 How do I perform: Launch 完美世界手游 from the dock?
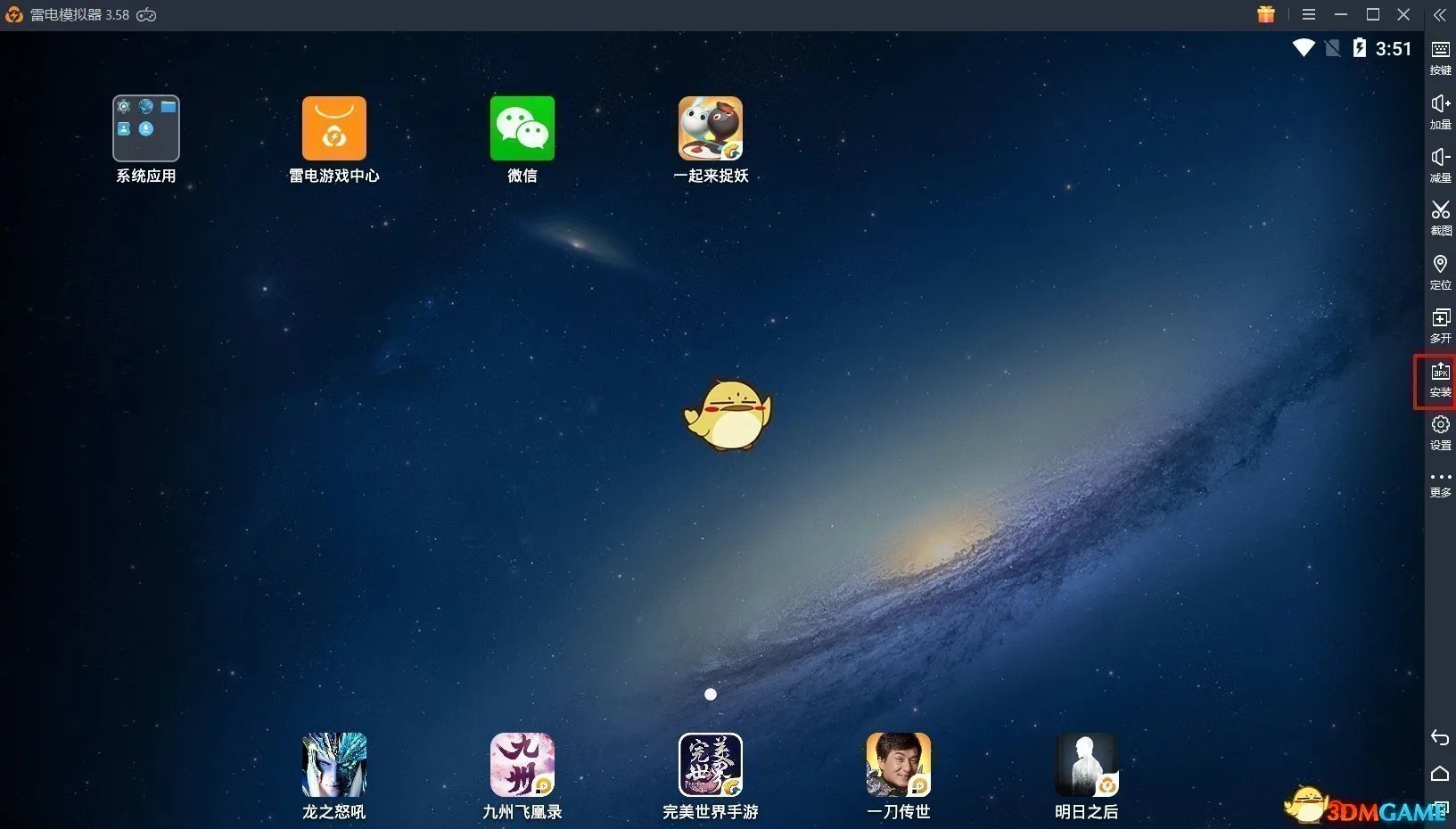[711, 766]
